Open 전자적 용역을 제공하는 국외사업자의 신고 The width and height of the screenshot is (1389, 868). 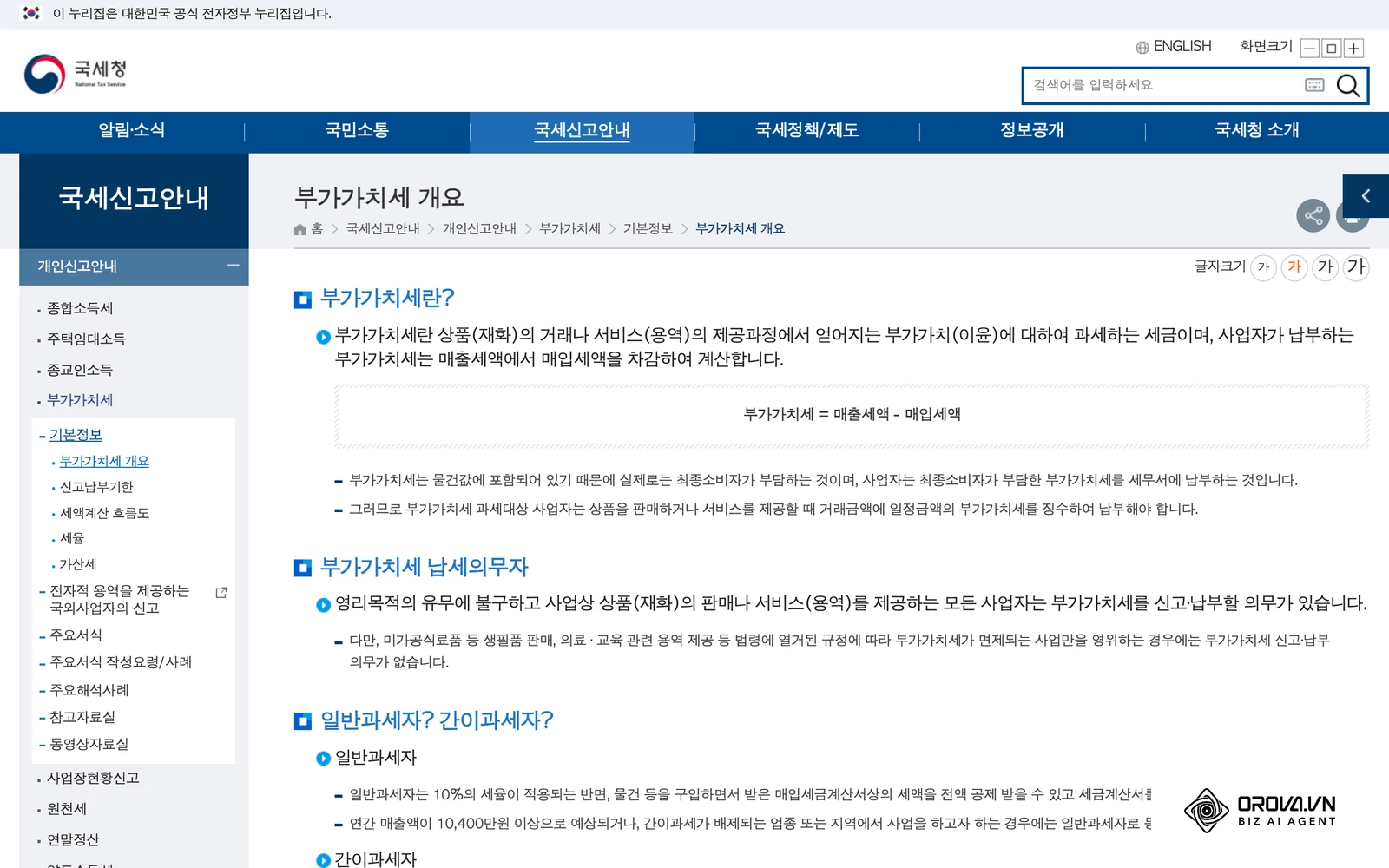coord(119,600)
